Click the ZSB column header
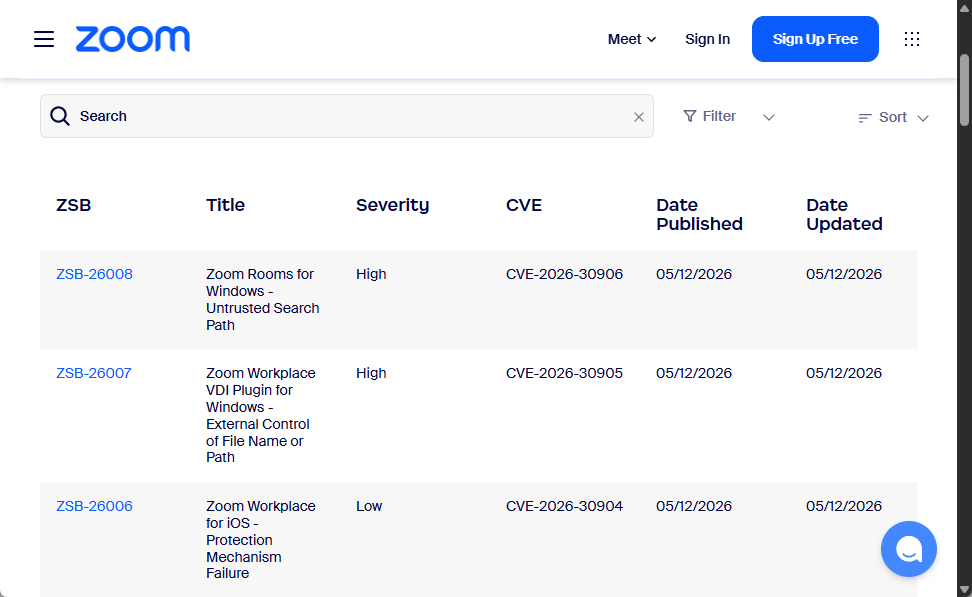This screenshot has width=972, height=597. pyautogui.click(x=73, y=205)
